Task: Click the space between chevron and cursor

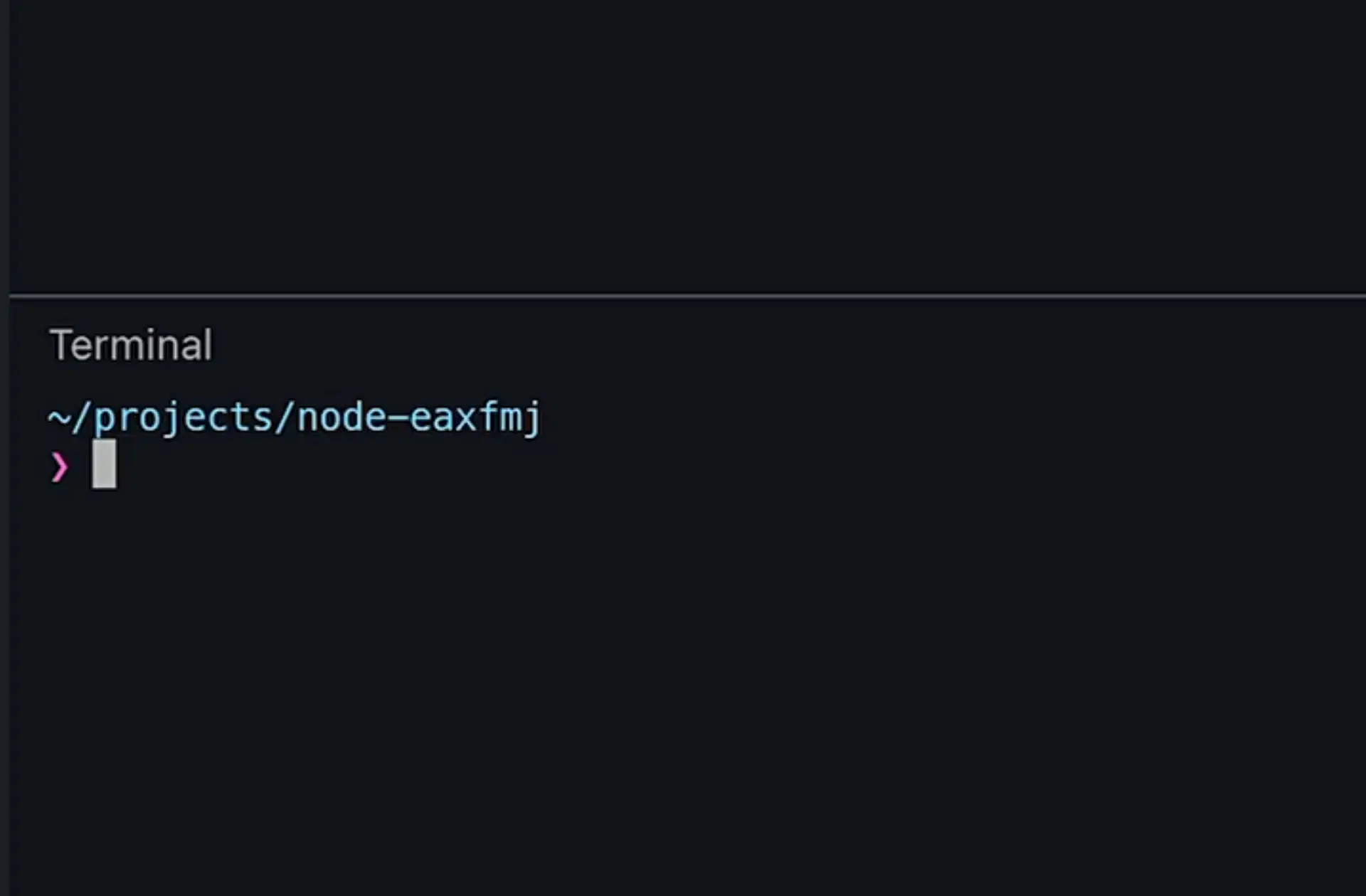Action: point(81,467)
